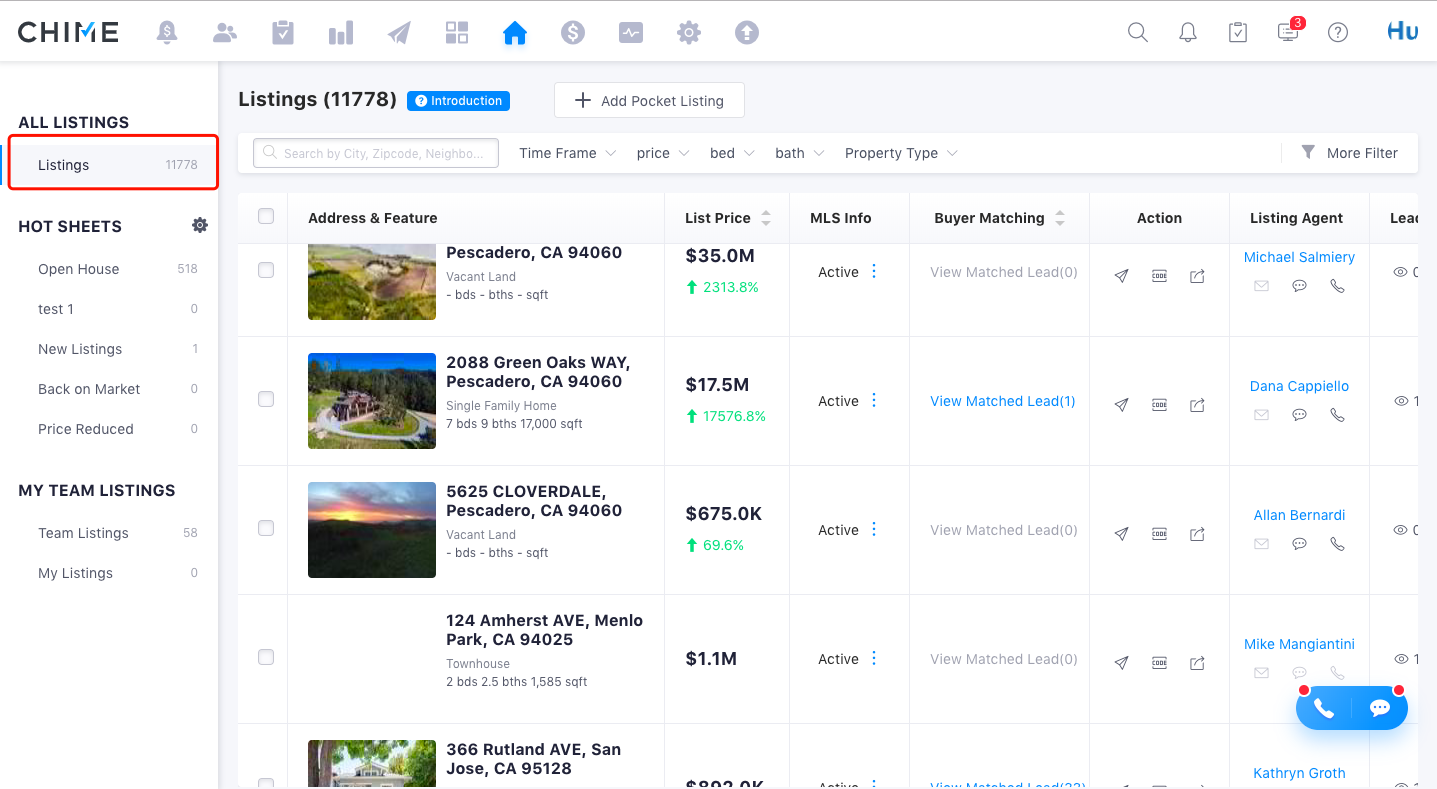Select Open House hot sheet
The image size is (1437, 789).
point(79,269)
